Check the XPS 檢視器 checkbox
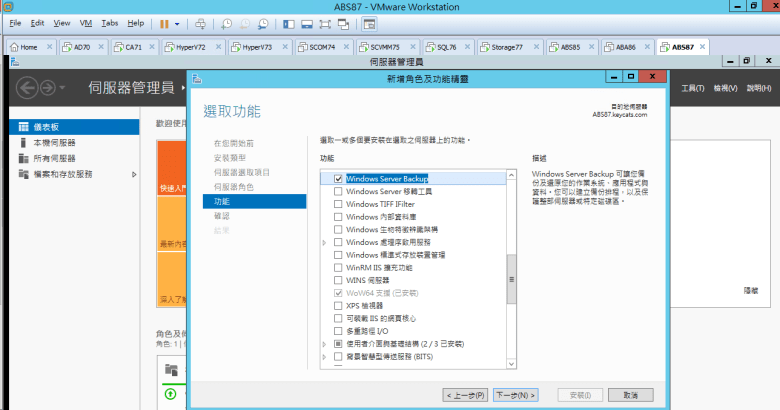 coord(338,305)
